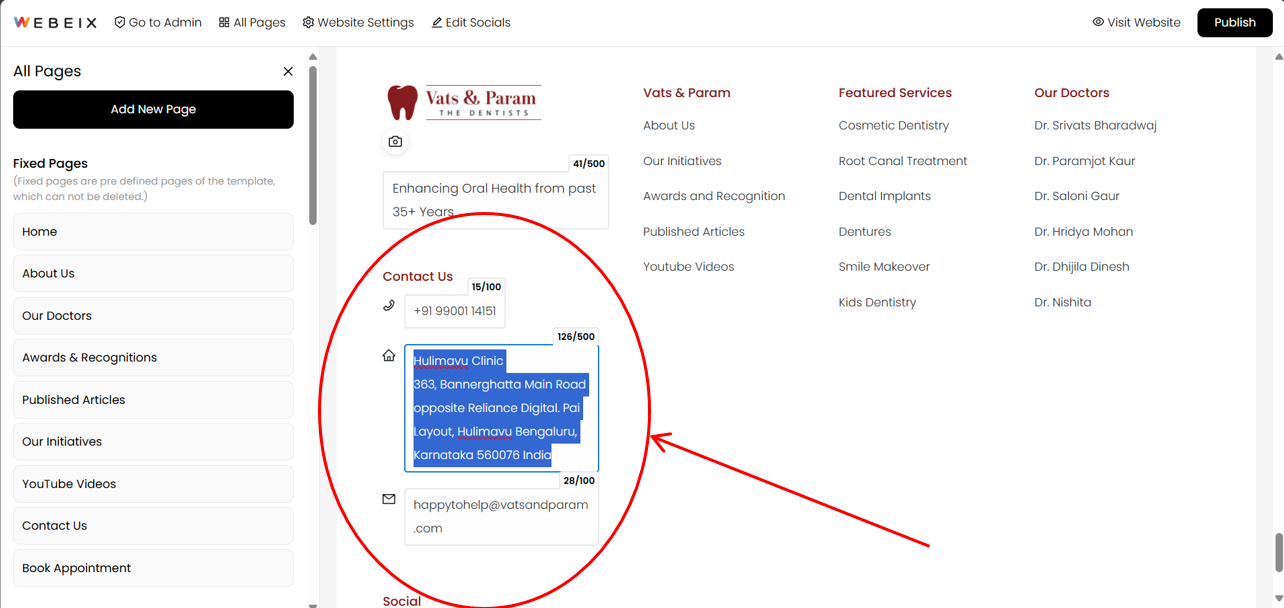Click Dr. Paramjot Kaur in Our Doctors
The width and height of the screenshot is (1284, 608).
(1085, 161)
